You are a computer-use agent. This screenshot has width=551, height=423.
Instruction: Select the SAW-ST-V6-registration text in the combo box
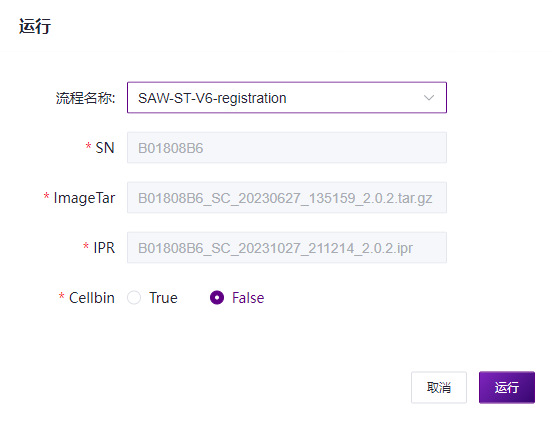pyautogui.click(x=212, y=98)
